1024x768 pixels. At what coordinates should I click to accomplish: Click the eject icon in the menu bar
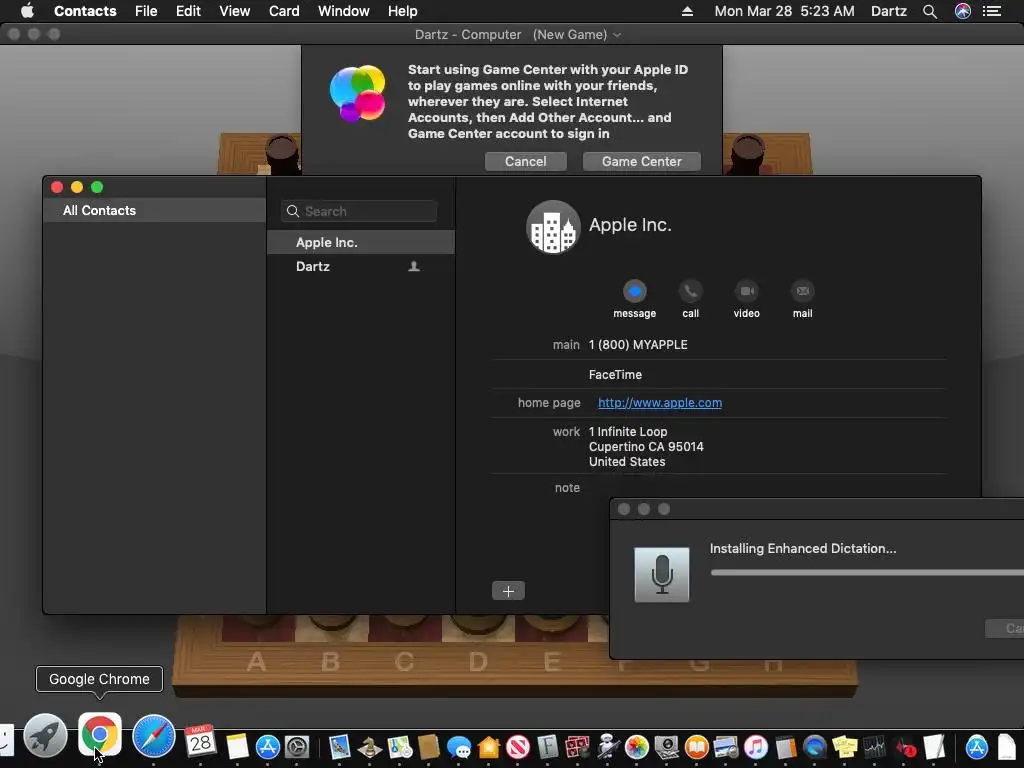[687, 11]
